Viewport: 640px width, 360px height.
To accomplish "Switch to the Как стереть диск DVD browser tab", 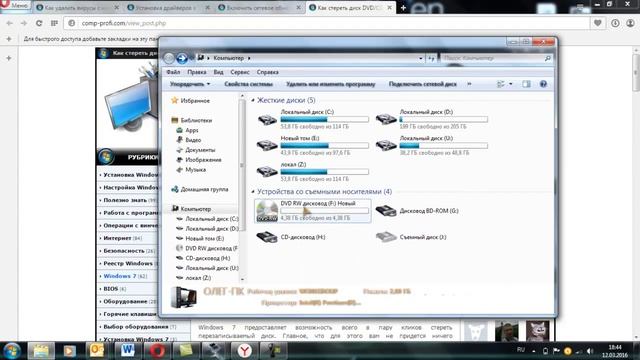I will coord(351,7).
